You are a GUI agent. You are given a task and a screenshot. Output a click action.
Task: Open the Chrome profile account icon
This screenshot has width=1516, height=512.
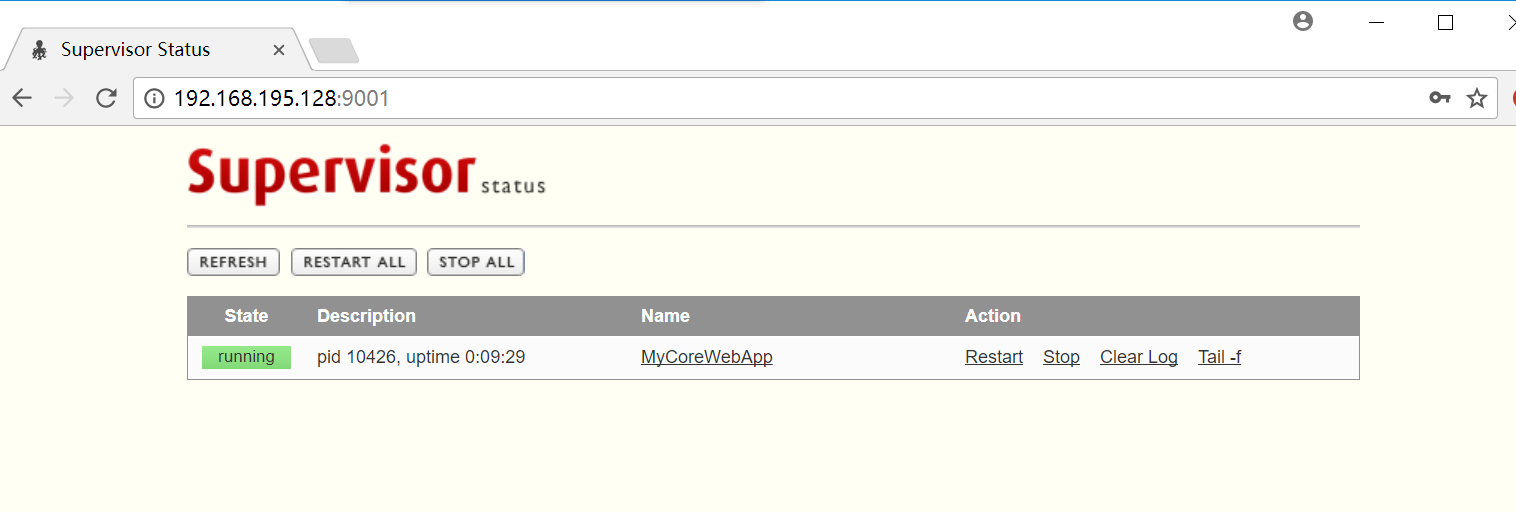(x=1302, y=21)
